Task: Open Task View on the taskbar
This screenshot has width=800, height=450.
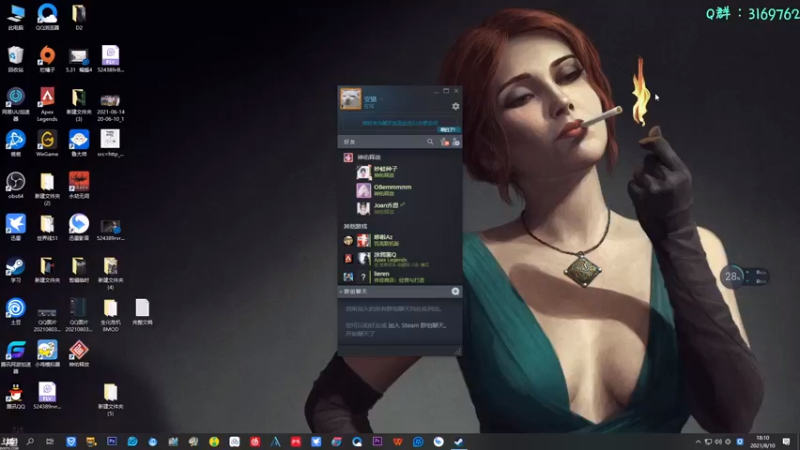Action: pyautogui.click(x=49, y=441)
